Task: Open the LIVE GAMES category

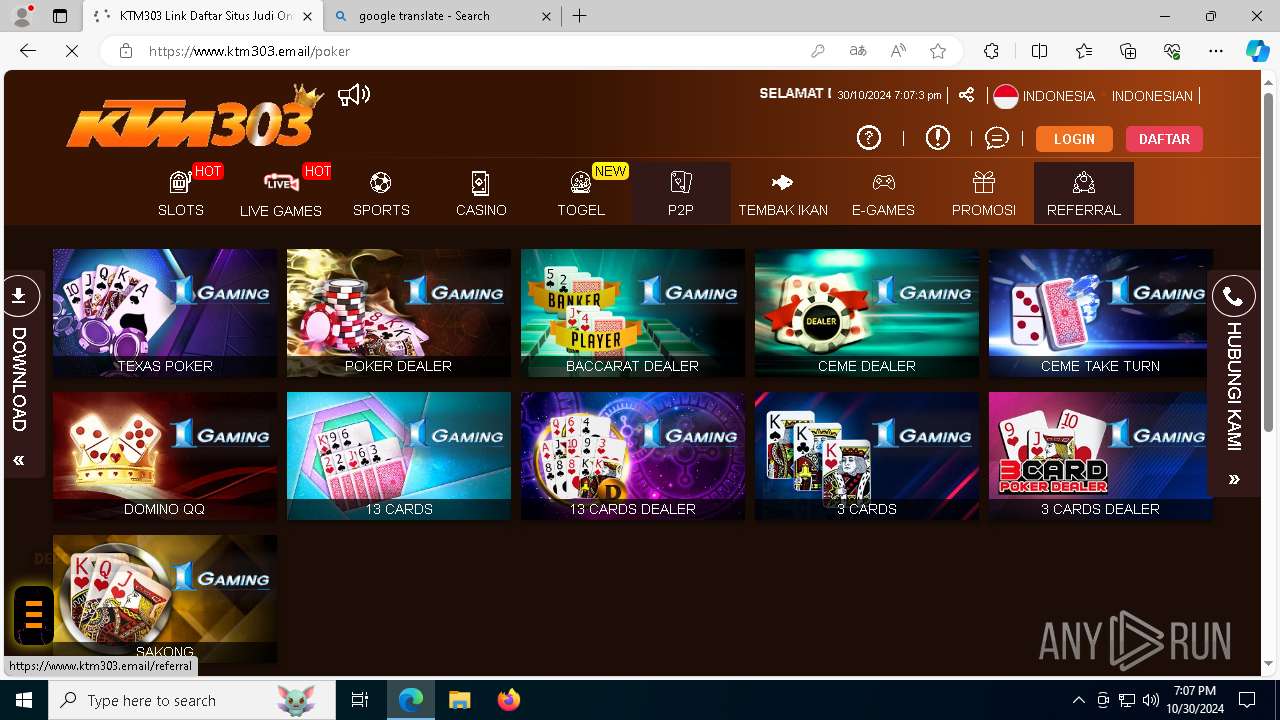Action: pos(281,193)
